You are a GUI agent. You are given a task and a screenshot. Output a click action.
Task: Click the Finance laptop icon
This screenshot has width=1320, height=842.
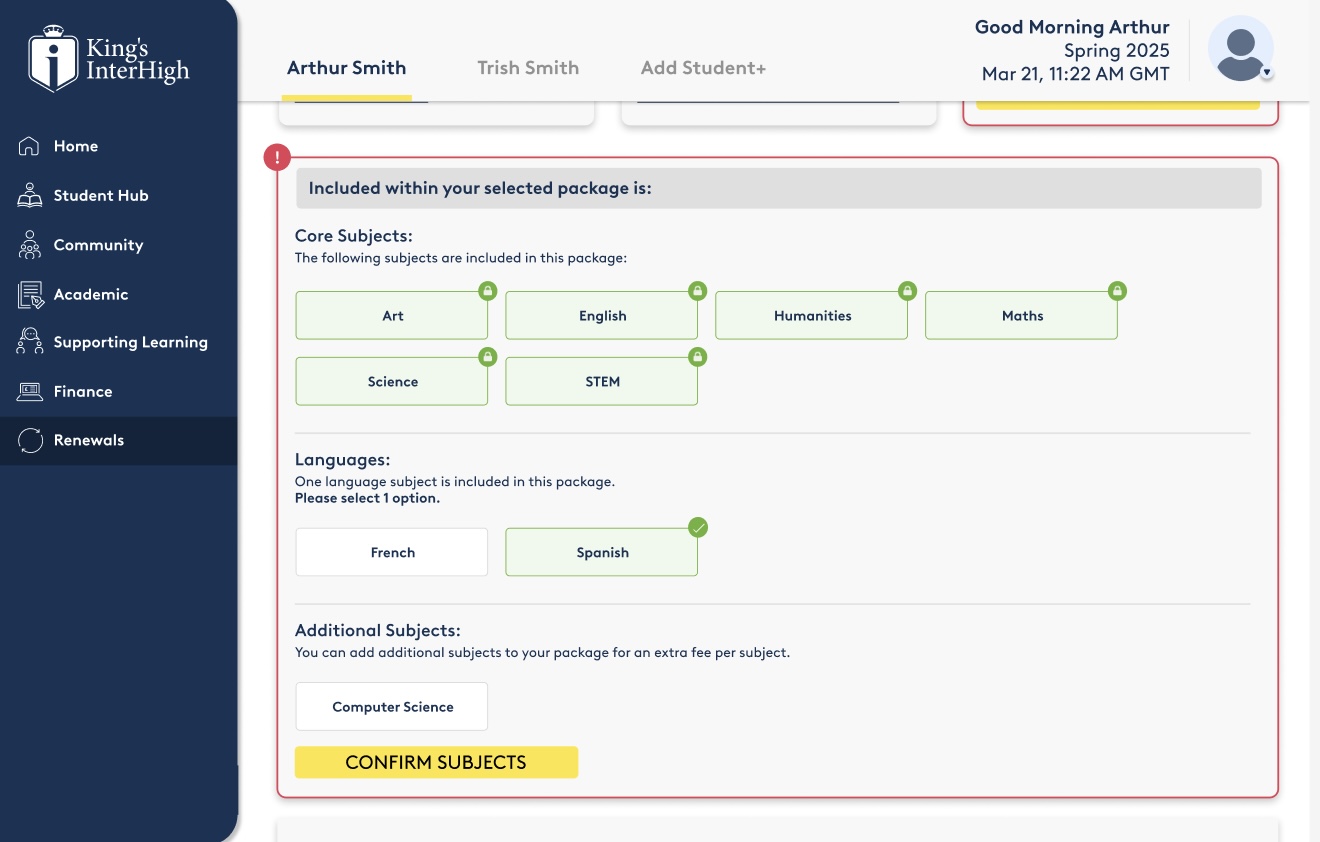(x=29, y=391)
